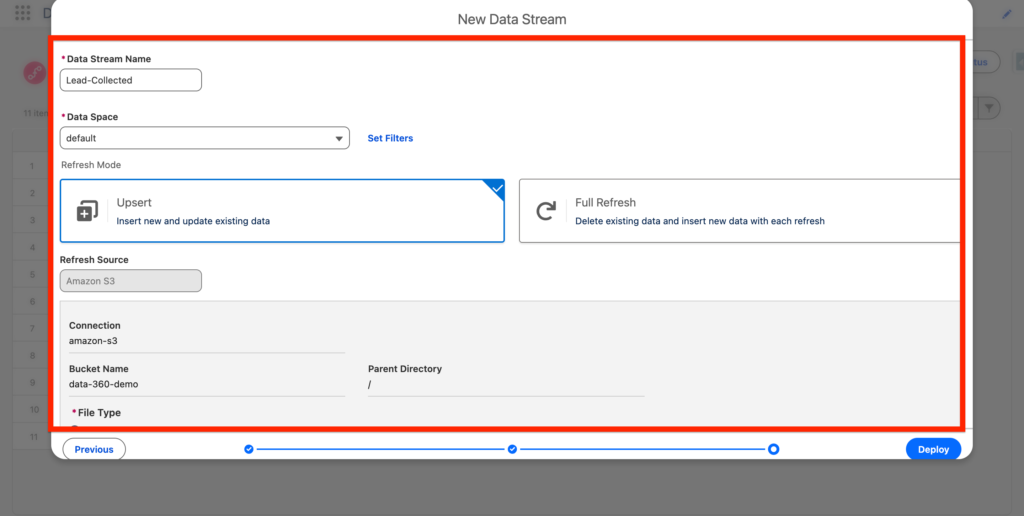The width and height of the screenshot is (1024, 516).
Task: Click the Set Filters link
Action: tap(390, 138)
